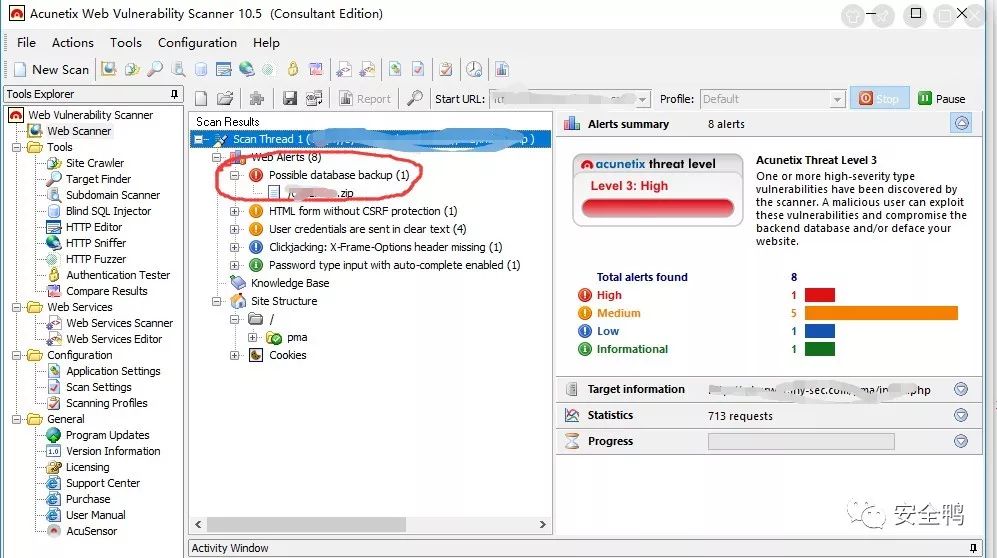Click the search magnifier beside Report
This screenshot has height=558, width=997.
click(415, 99)
